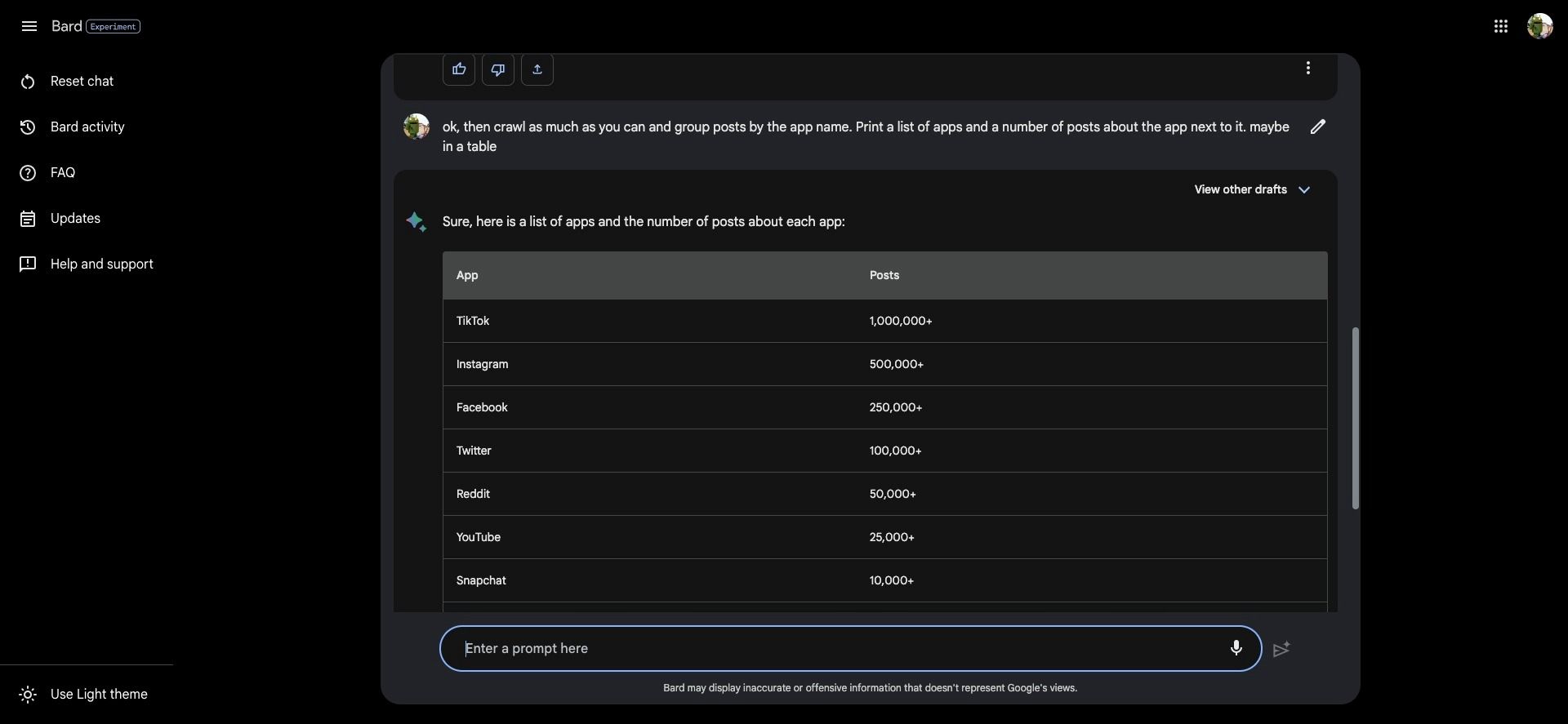This screenshot has width=1568, height=724.
Task: Select the YouTube table cell
Action: [x=479, y=537]
